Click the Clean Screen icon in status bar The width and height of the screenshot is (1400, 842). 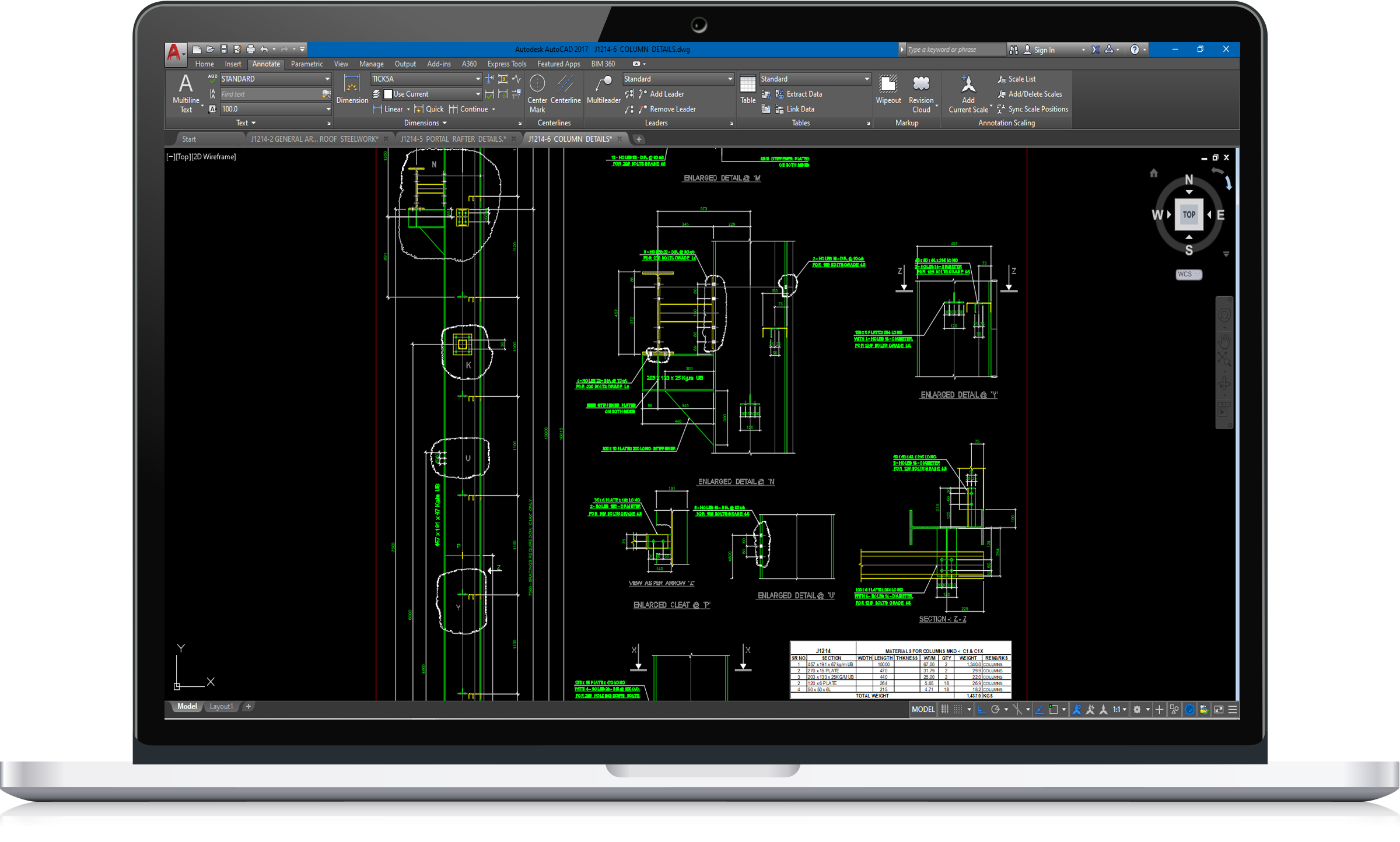[x=1219, y=710]
